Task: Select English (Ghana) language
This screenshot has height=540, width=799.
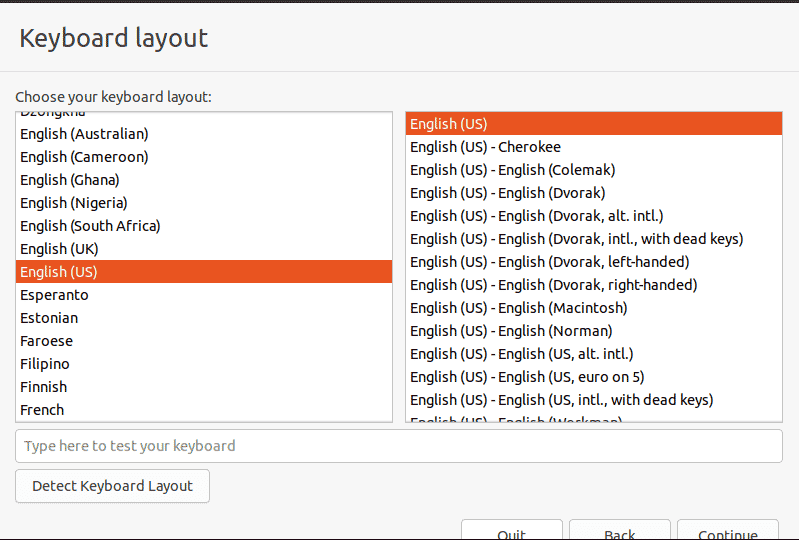Action: [204, 180]
